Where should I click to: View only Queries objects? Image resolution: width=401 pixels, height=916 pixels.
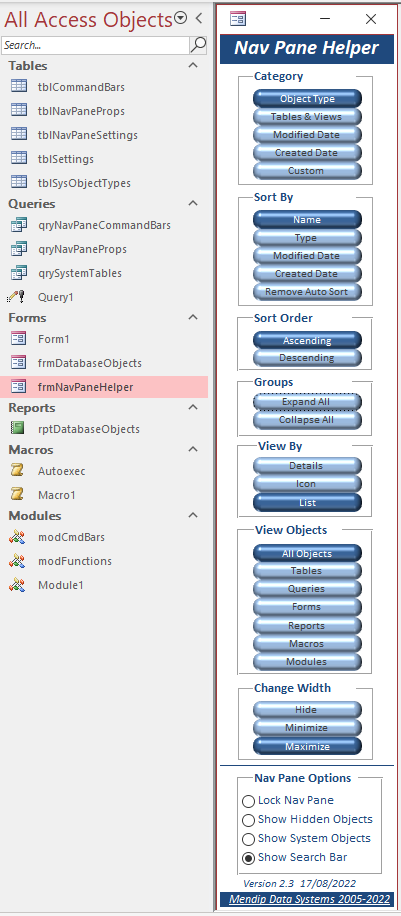click(x=307, y=589)
